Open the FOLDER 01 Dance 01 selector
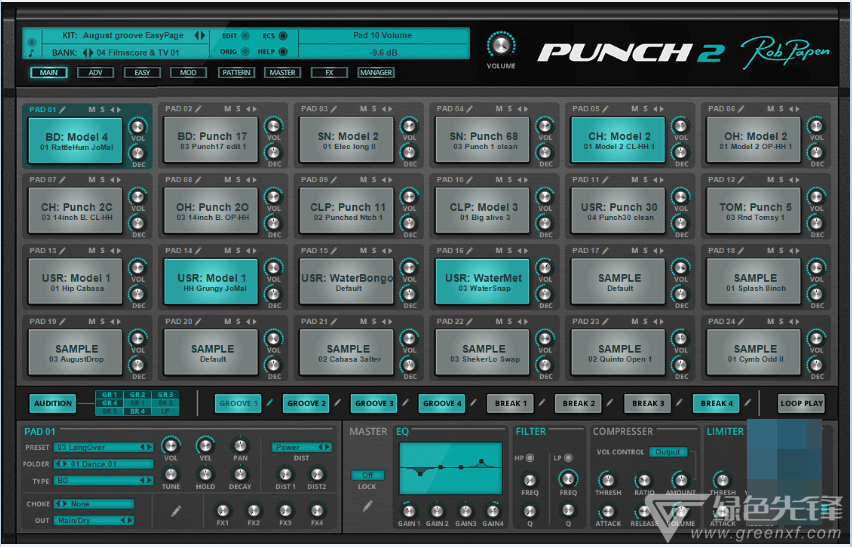The width and height of the screenshot is (852, 547). click(x=103, y=464)
